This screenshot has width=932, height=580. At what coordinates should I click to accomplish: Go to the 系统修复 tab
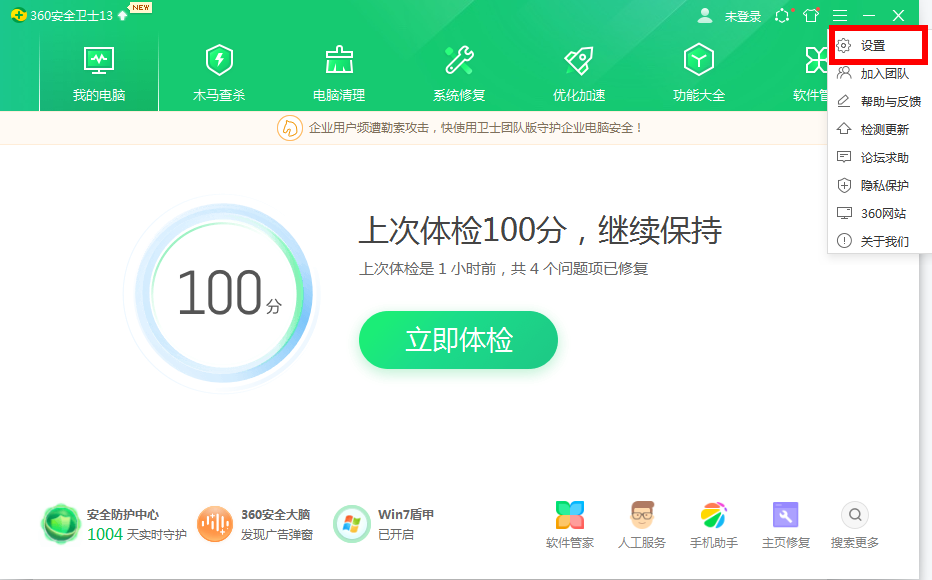(459, 72)
